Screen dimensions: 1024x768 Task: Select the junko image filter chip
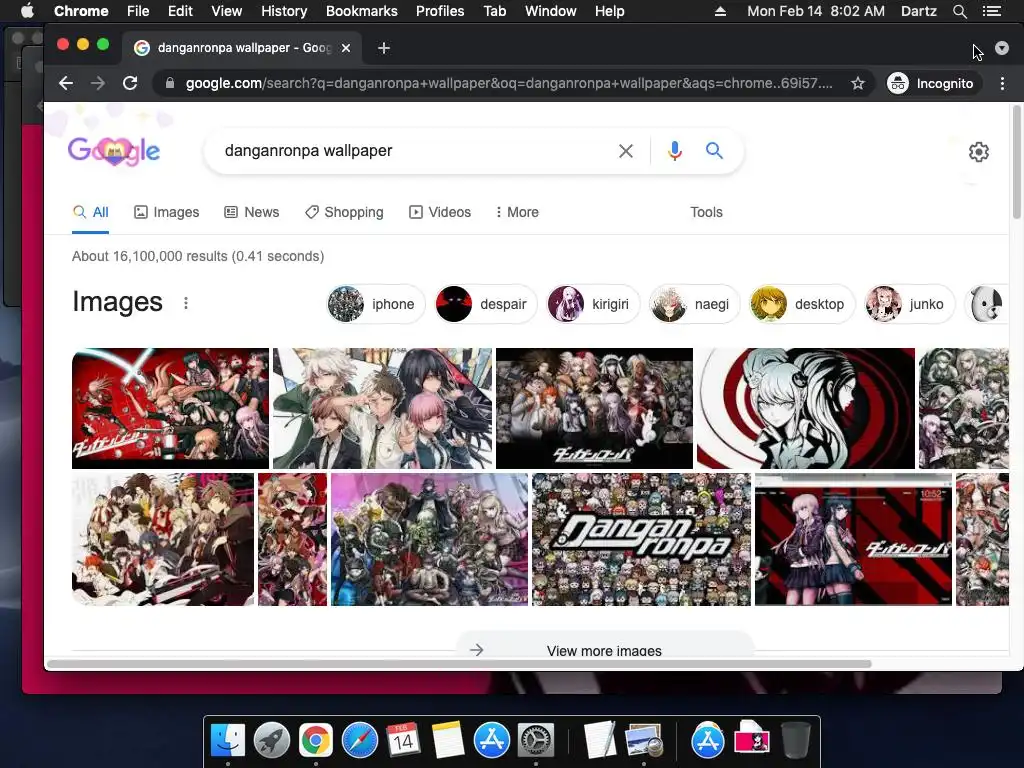point(909,304)
